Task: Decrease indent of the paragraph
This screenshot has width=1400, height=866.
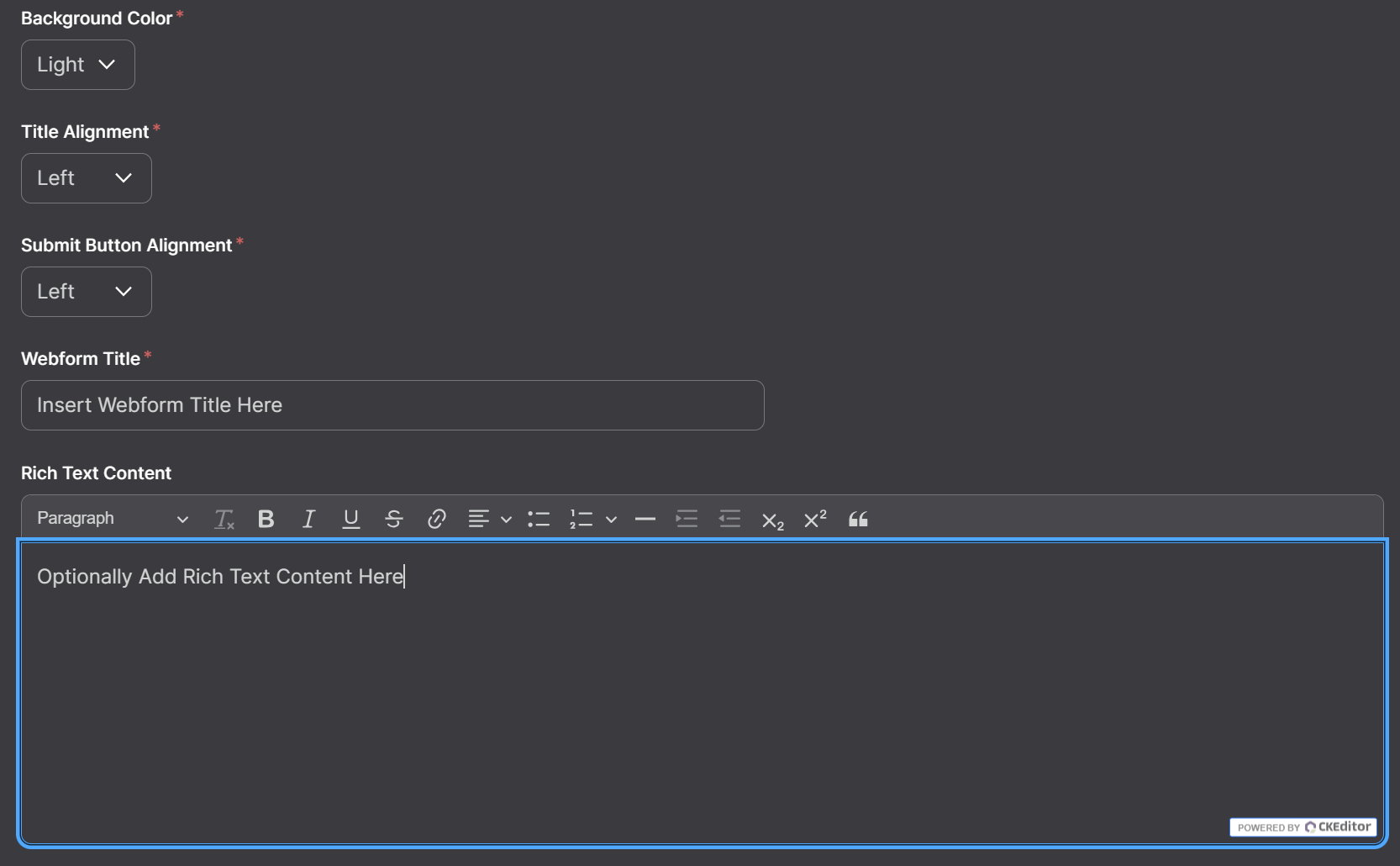Action: 730,520
